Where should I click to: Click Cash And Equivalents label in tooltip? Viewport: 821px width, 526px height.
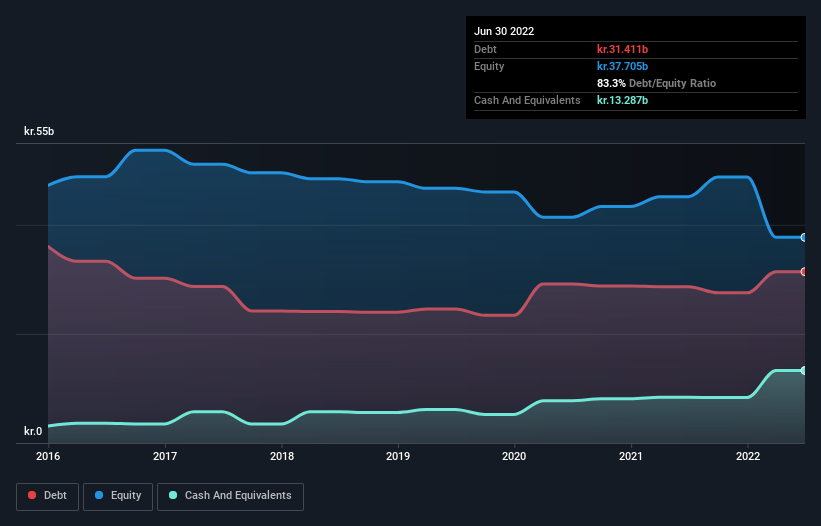[527, 100]
